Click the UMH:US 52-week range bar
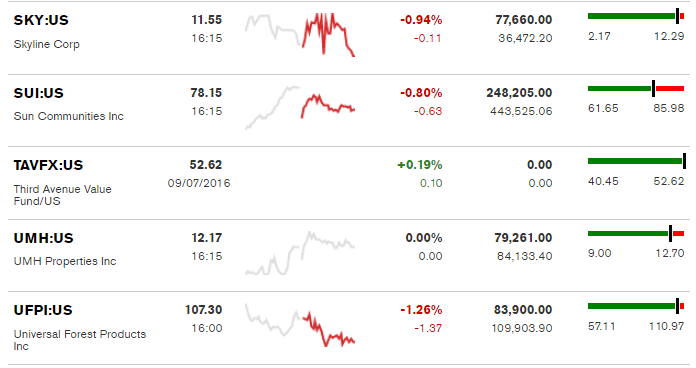This screenshot has height=368, width=696. (636, 233)
